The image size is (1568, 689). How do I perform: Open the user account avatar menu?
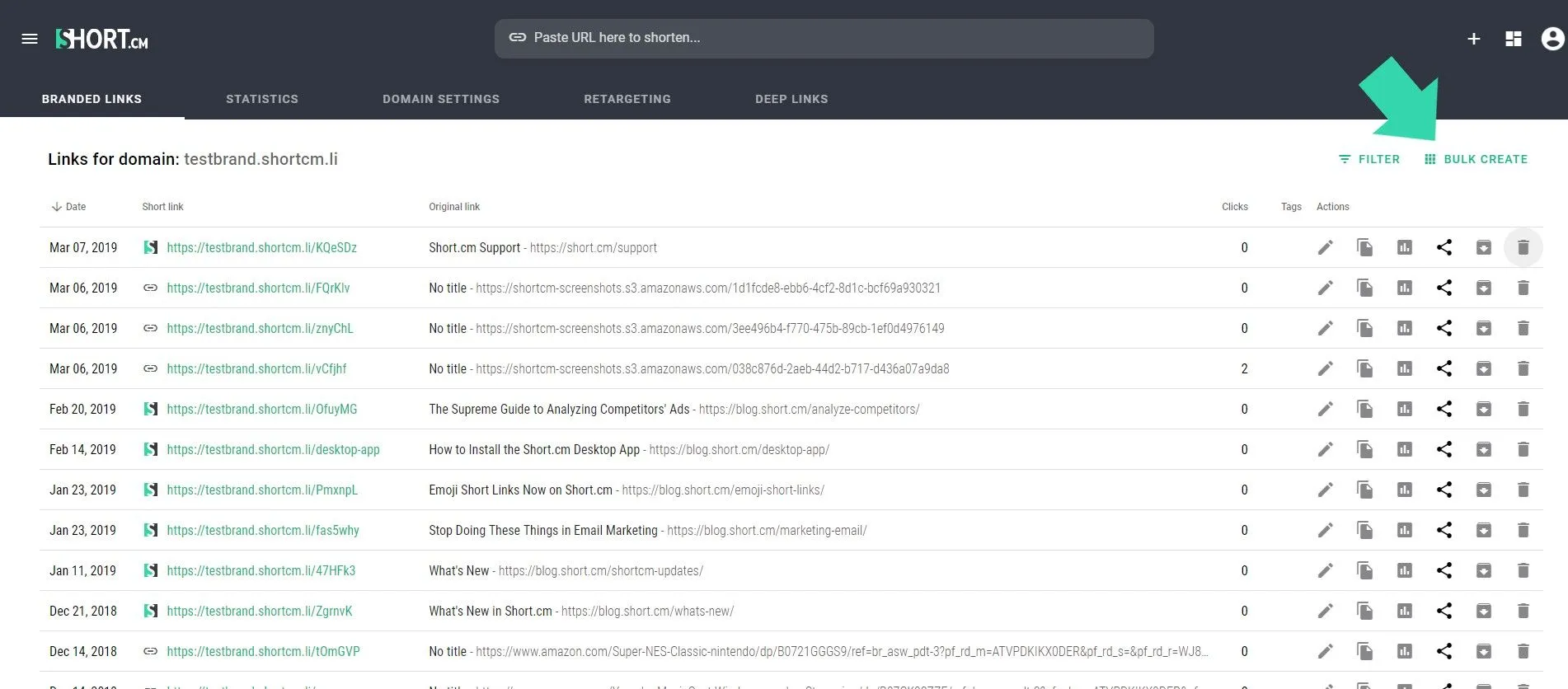[x=1553, y=39]
